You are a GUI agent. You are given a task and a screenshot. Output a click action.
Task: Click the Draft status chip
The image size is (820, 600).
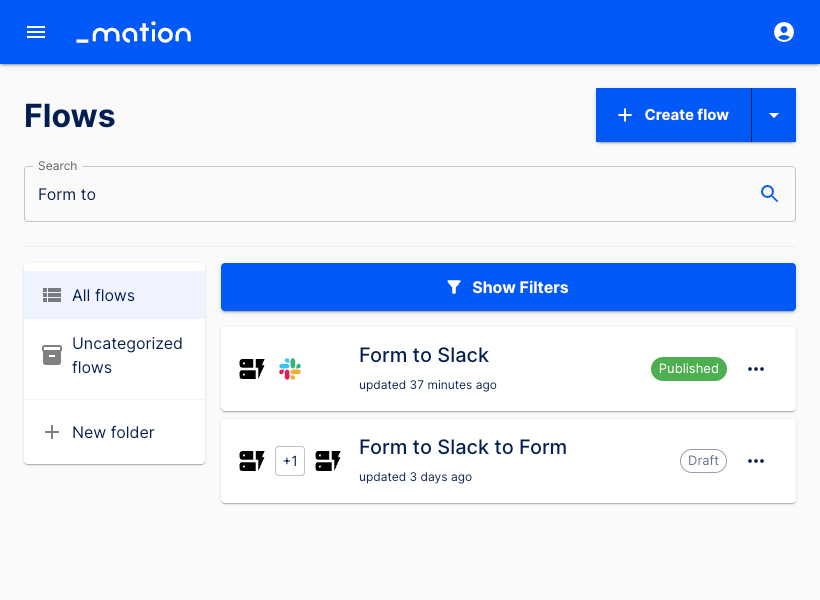[x=703, y=461]
